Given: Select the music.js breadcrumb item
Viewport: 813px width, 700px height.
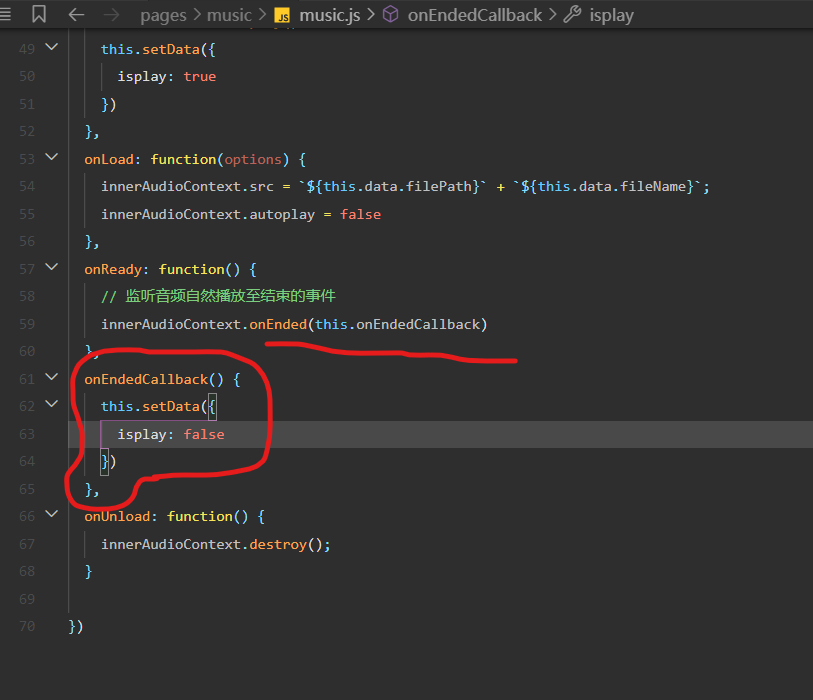Looking at the screenshot, I should (x=330, y=16).
